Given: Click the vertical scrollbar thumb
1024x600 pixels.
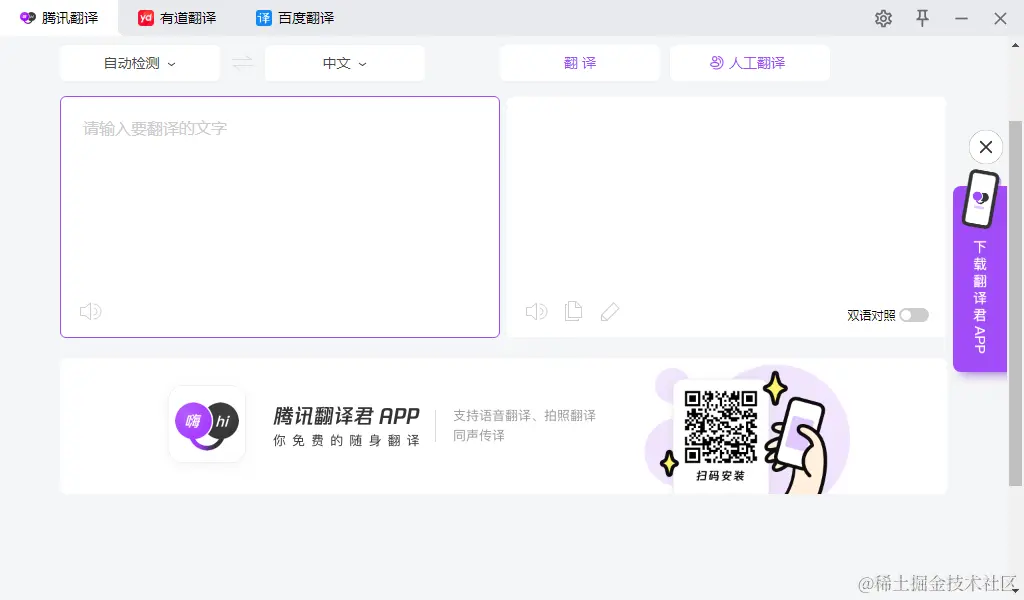Looking at the screenshot, I should tap(1015, 304).
